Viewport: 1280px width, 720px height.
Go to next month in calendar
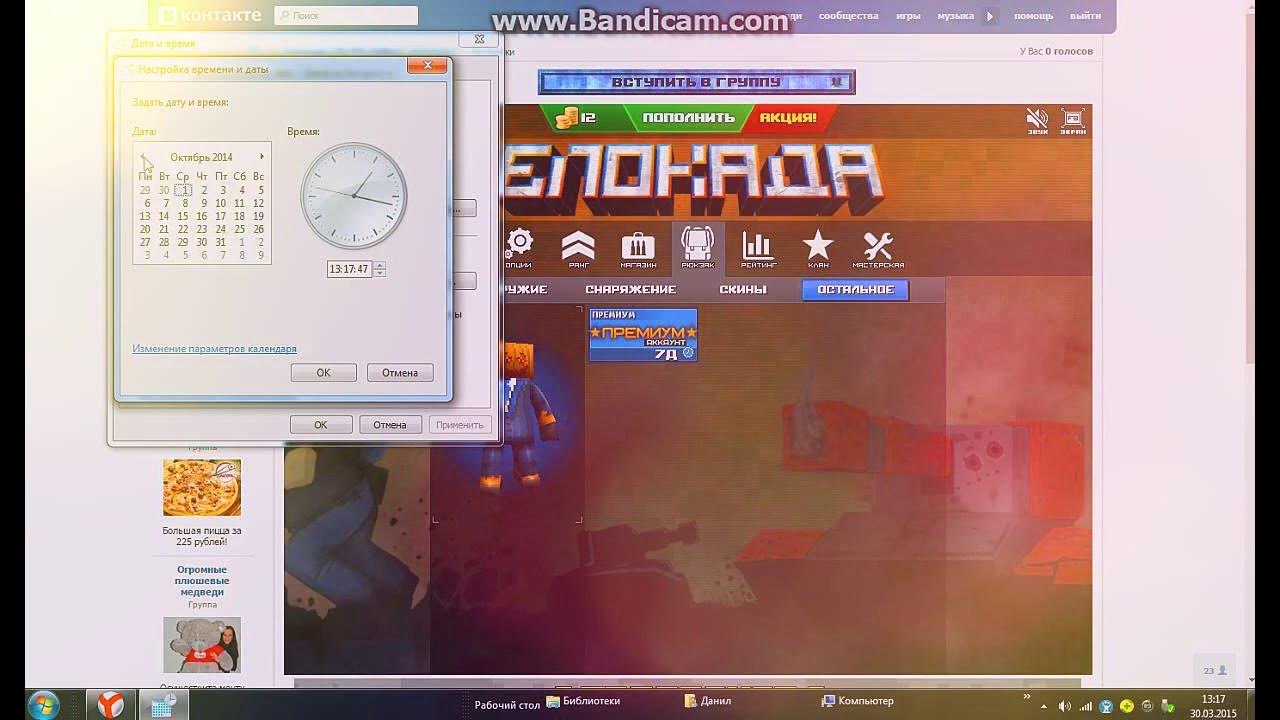[262, 157]
